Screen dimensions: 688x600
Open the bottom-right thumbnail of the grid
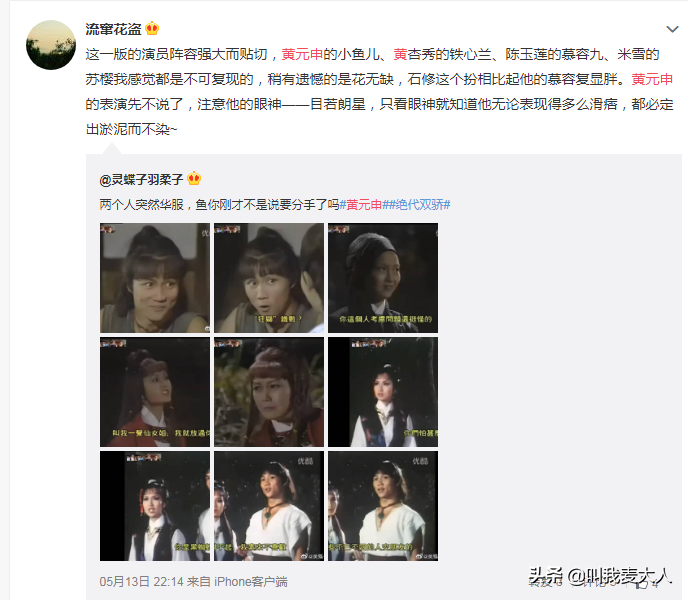(x=383, y=506)
